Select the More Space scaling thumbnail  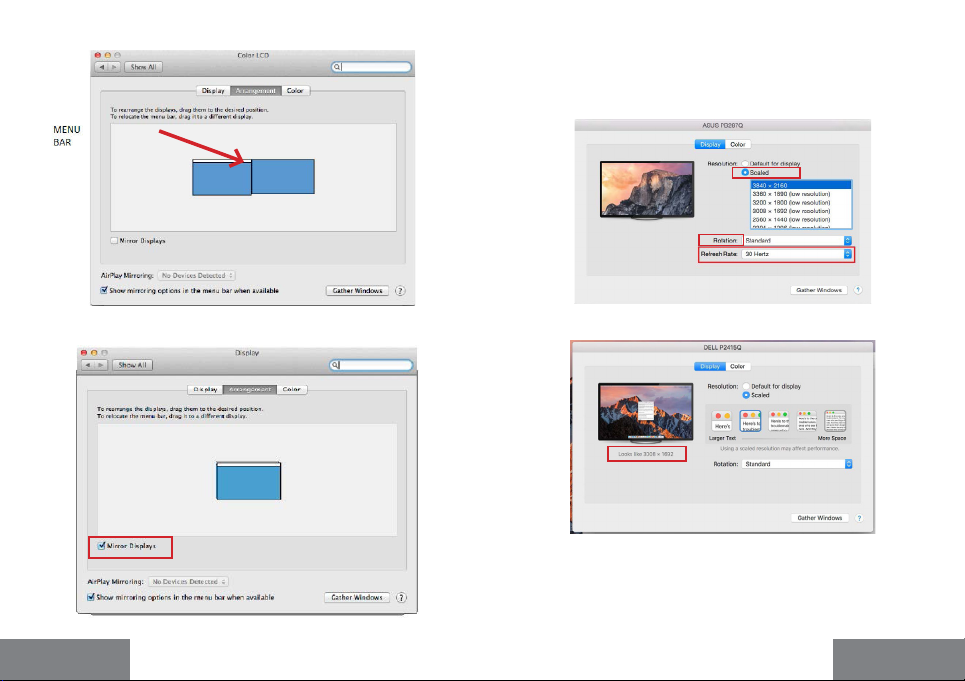coord(835,422)
